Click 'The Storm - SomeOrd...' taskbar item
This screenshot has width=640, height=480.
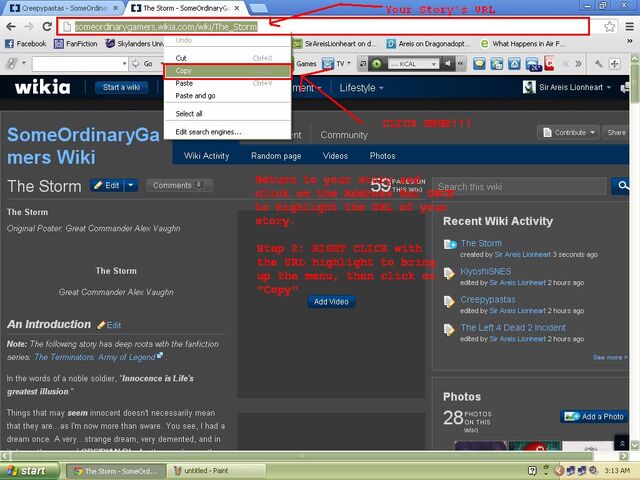click(116, 471)
